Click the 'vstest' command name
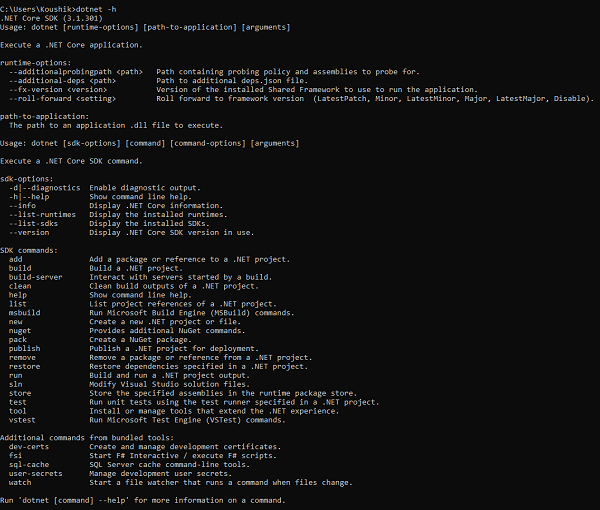This screenshot has width=600, height=510. click(22, 418)
